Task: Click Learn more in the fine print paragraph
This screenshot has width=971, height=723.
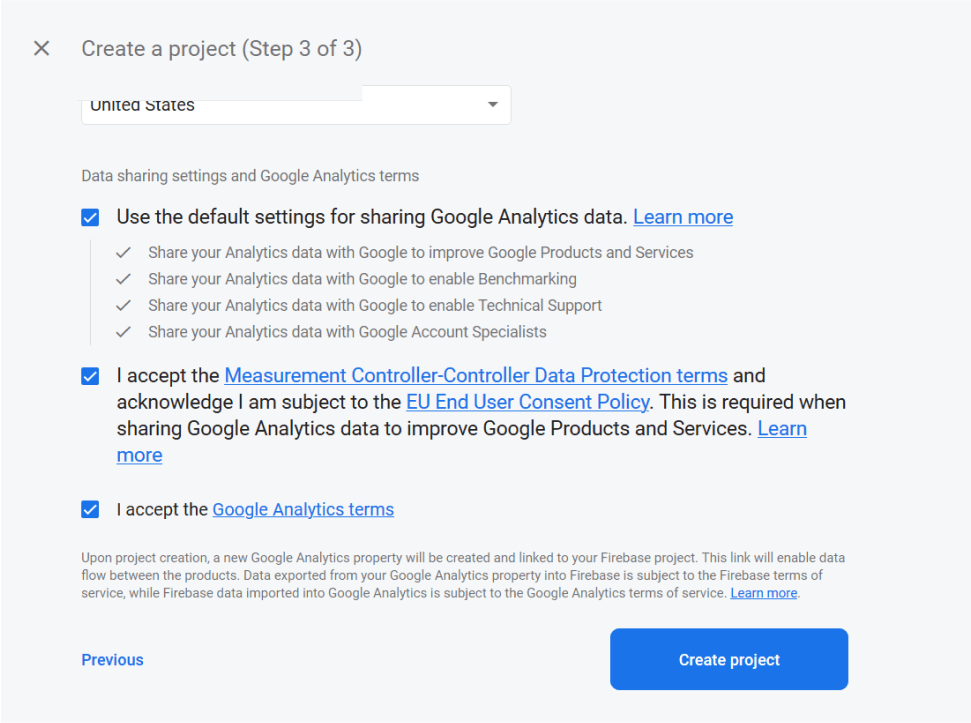Action: (763, 592)
